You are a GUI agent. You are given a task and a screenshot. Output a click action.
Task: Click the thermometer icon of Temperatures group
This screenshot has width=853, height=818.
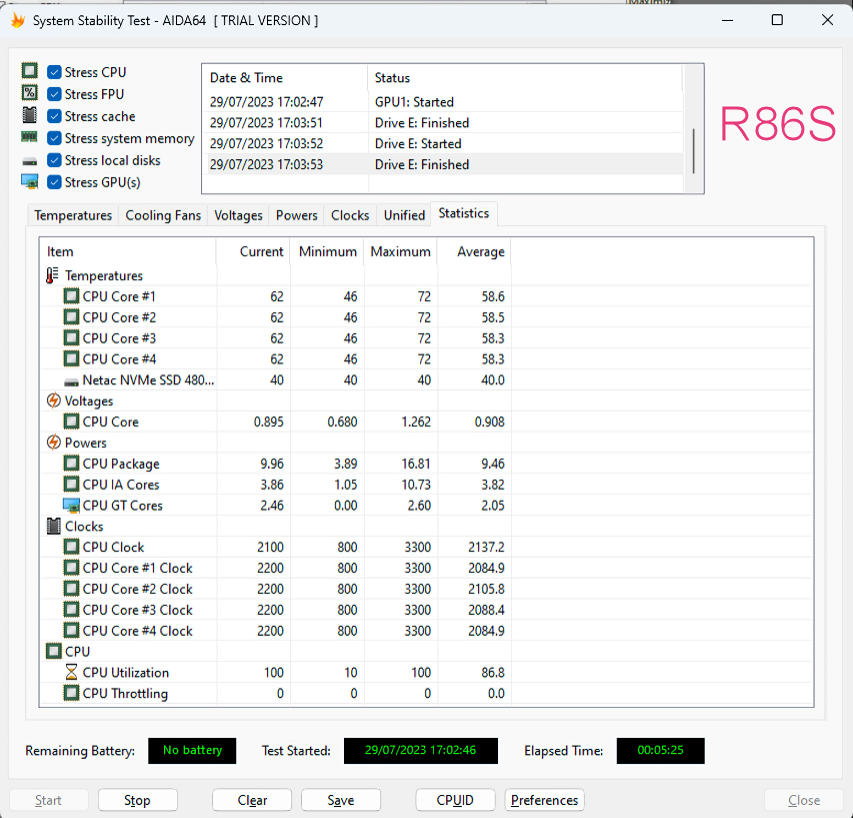(52, 275)
